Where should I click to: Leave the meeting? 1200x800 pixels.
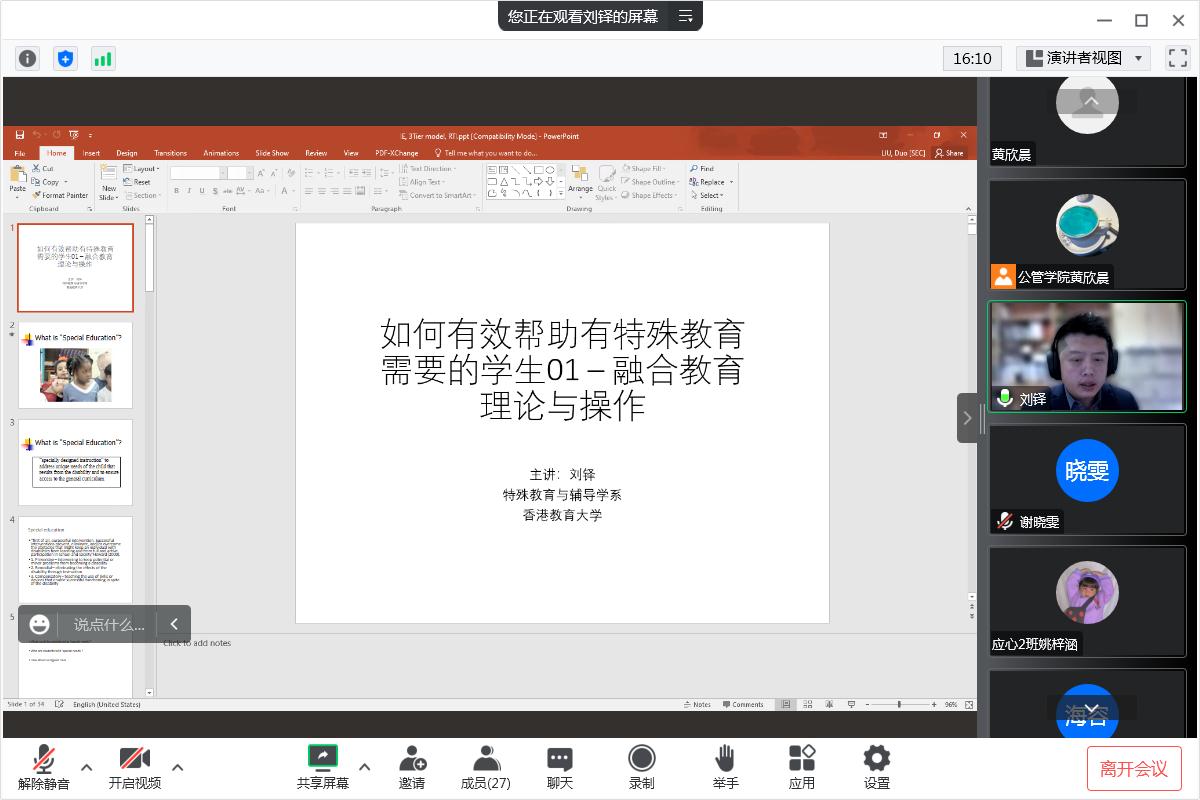pyautogui.click(x=1134, y=768)
